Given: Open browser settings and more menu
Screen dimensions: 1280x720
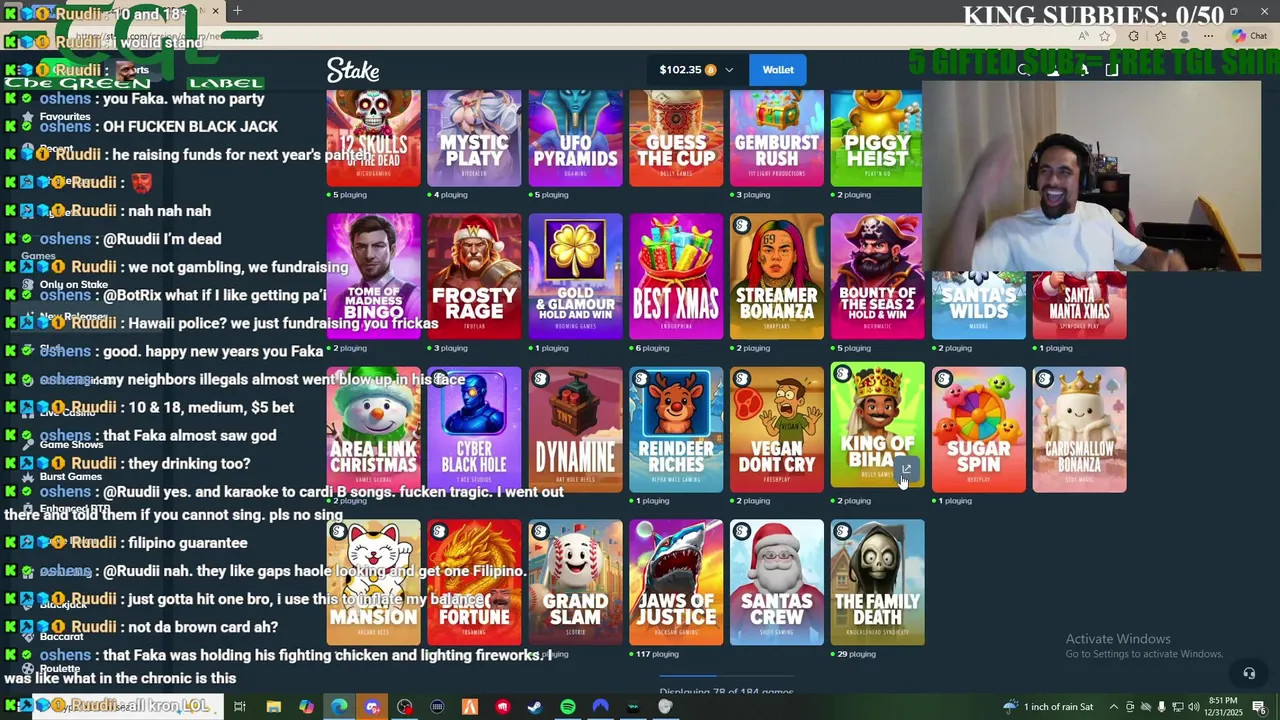Looking at the screenshot, I should coord(1209,36).
